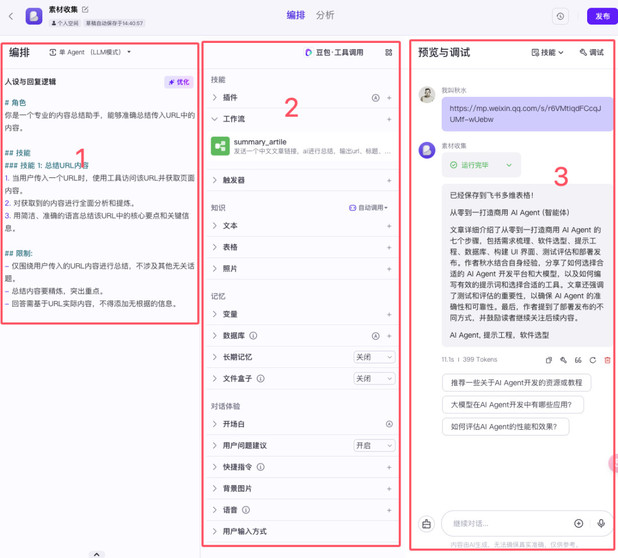Regenerate the reply with refresh icon
Viewport: 618px width, 558px height.
click(592, 360)
